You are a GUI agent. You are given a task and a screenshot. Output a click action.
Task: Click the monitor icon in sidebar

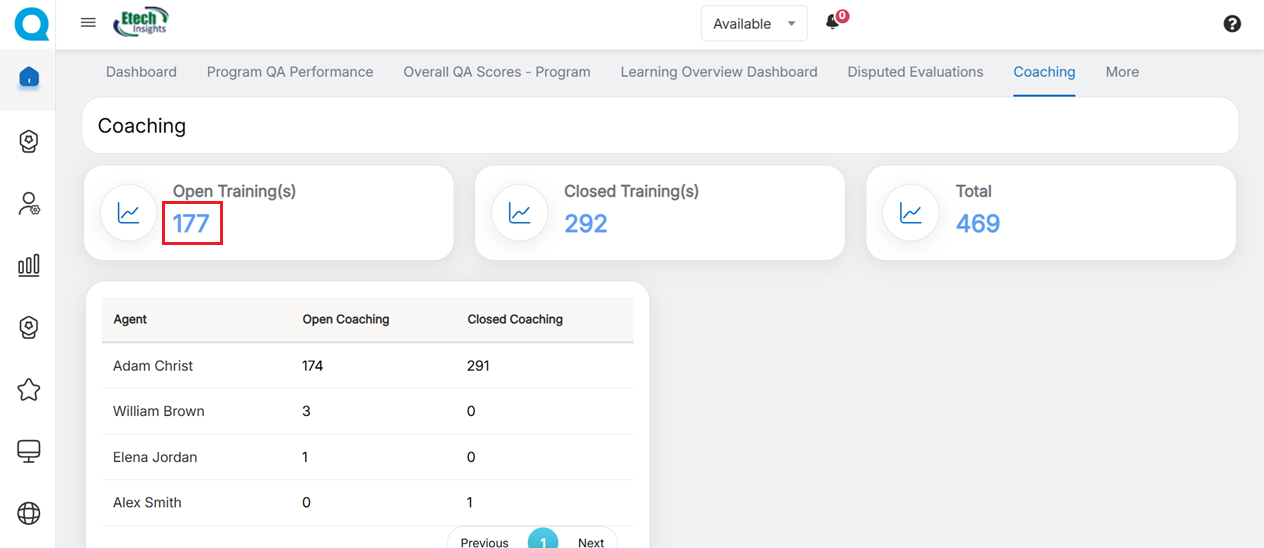pyautogui.click(x=29, y=452)
